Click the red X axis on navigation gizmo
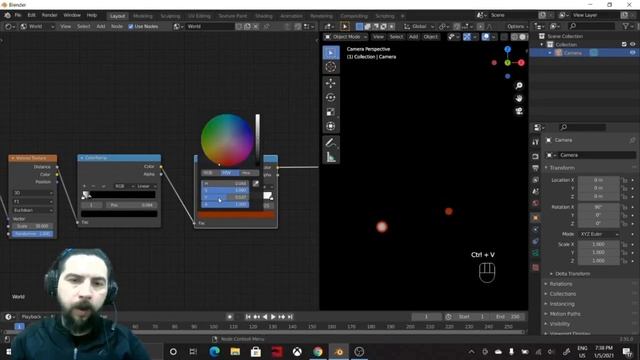 click(521, 63)
